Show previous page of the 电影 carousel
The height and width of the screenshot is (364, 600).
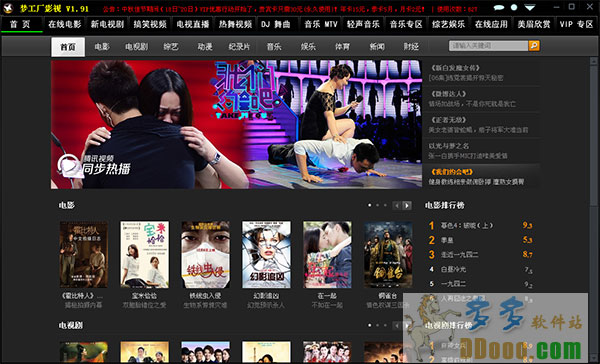coord(397,206)
